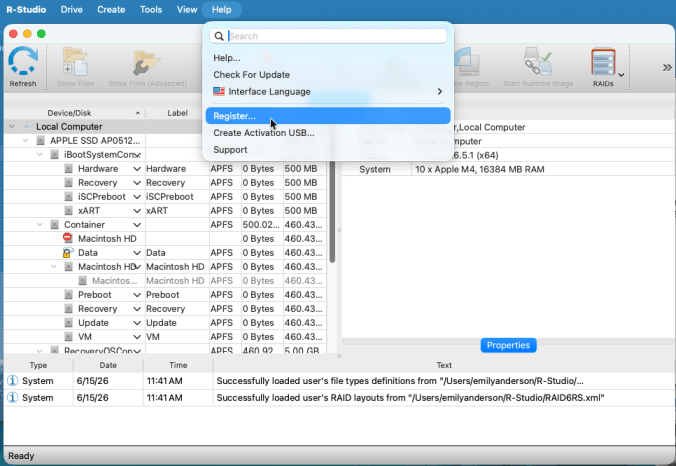Screen dimensions: 676x466
Task: Select the greyed Macintos... snapshot row
Action: click(x=165, y=281)
